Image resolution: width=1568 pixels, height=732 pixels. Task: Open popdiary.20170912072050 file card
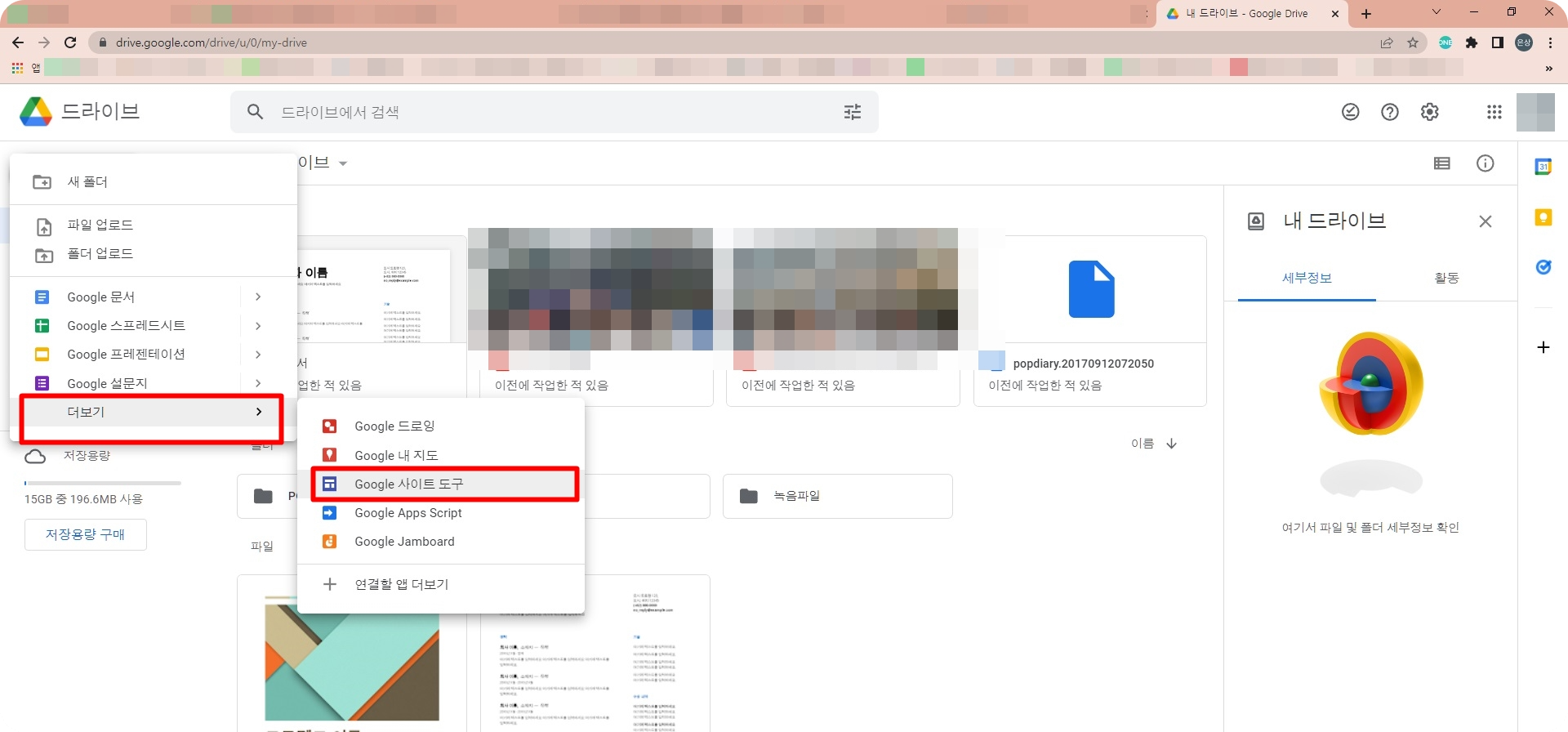pos(1090,321)
